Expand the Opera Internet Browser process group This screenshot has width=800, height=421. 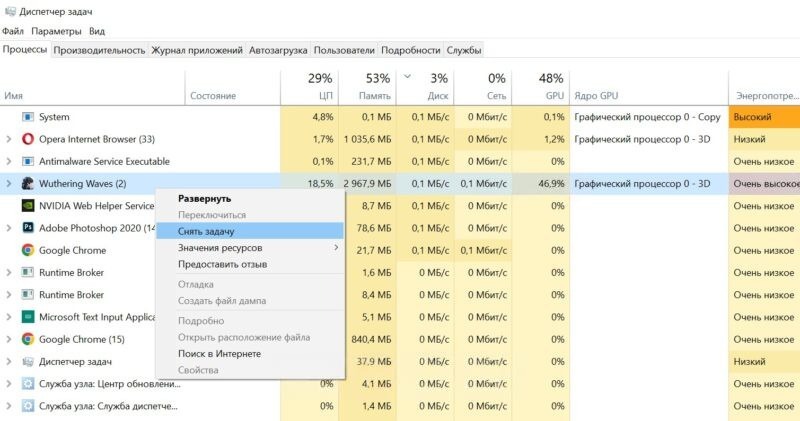click(9, 139)
